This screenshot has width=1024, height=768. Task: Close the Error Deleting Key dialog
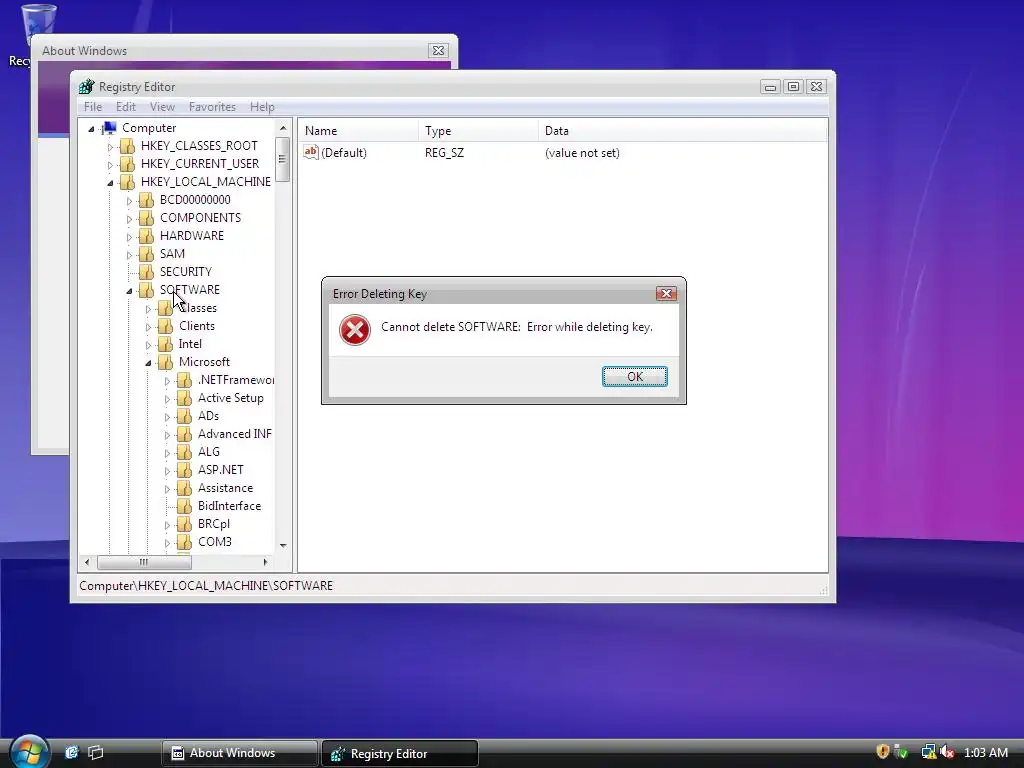click(665, 294)
